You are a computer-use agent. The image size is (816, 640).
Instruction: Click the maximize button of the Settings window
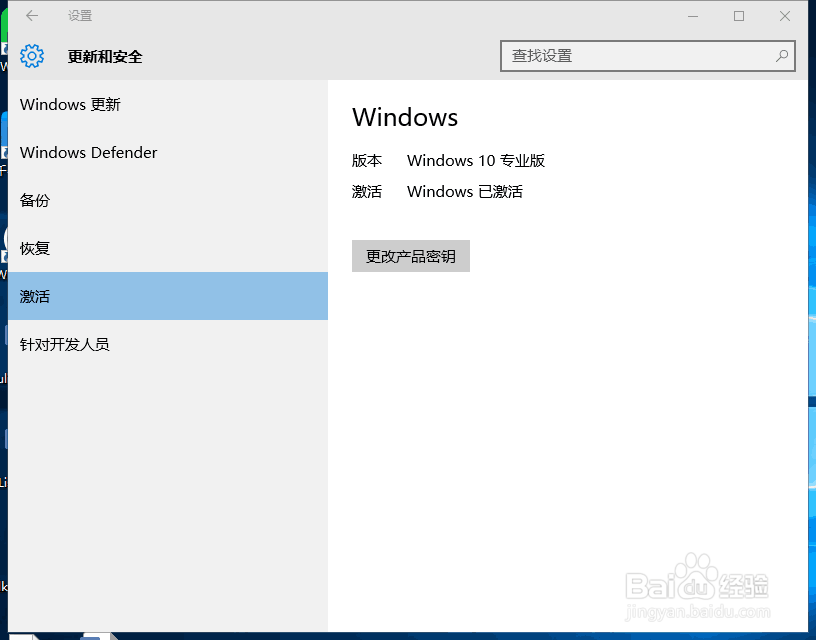point(739,16)
